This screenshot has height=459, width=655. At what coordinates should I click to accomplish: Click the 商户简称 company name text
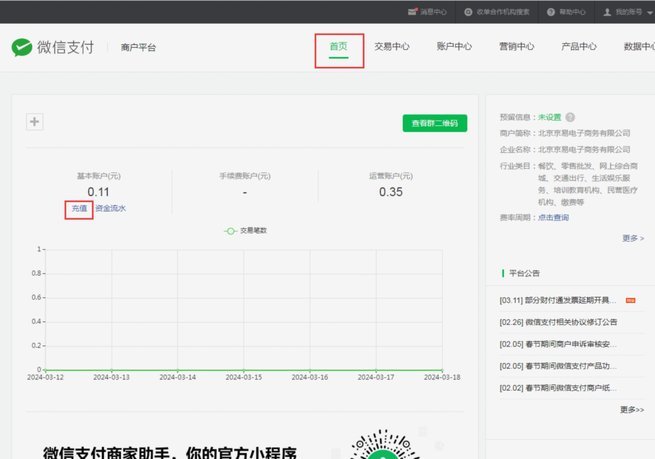[584, 133]
